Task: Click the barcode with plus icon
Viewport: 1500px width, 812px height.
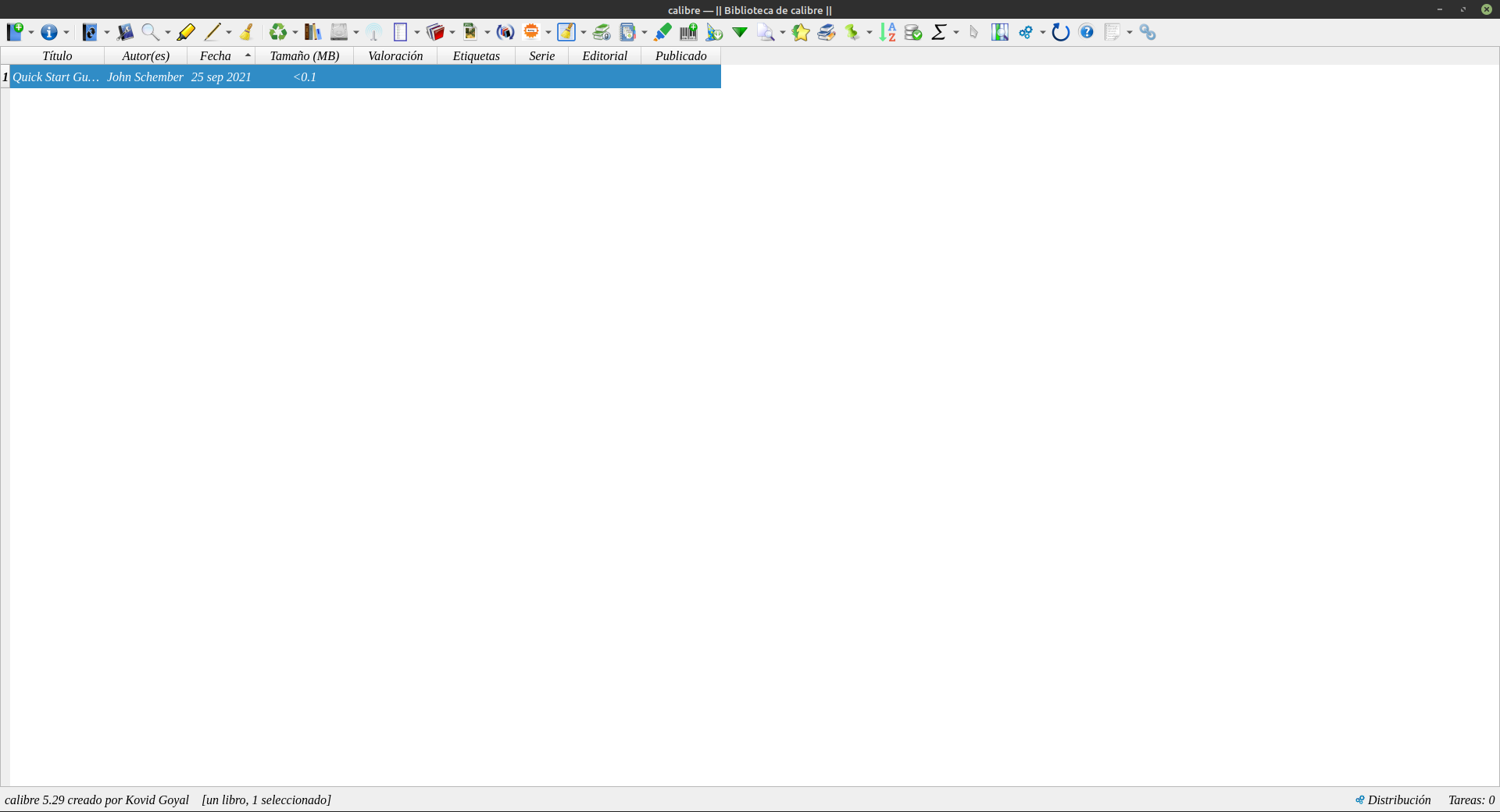Action: [x=688, y=32]
